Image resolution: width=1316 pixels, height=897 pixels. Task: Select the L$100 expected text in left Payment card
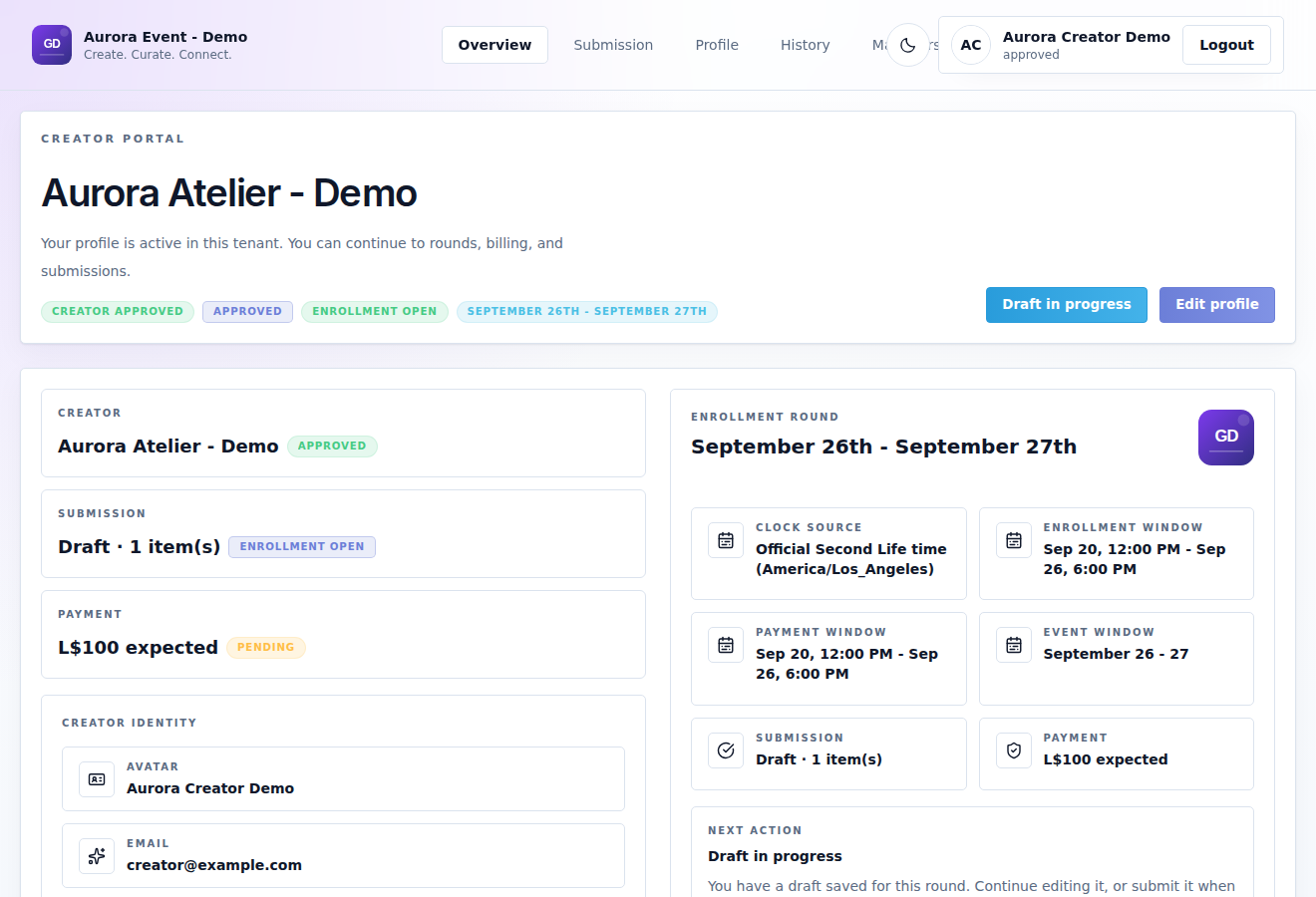(x=138, y=648)
